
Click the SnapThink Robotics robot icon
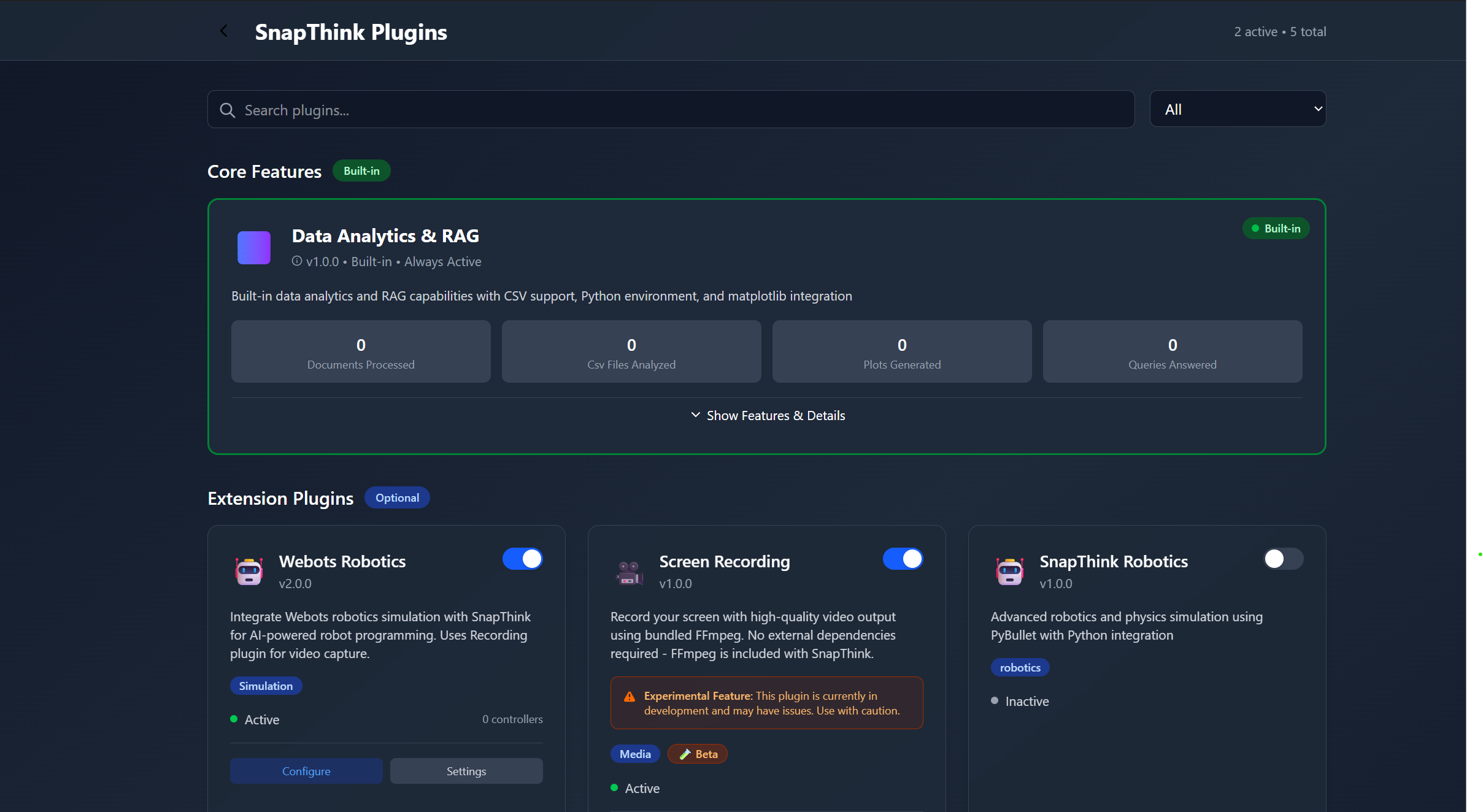point(1009,571)
